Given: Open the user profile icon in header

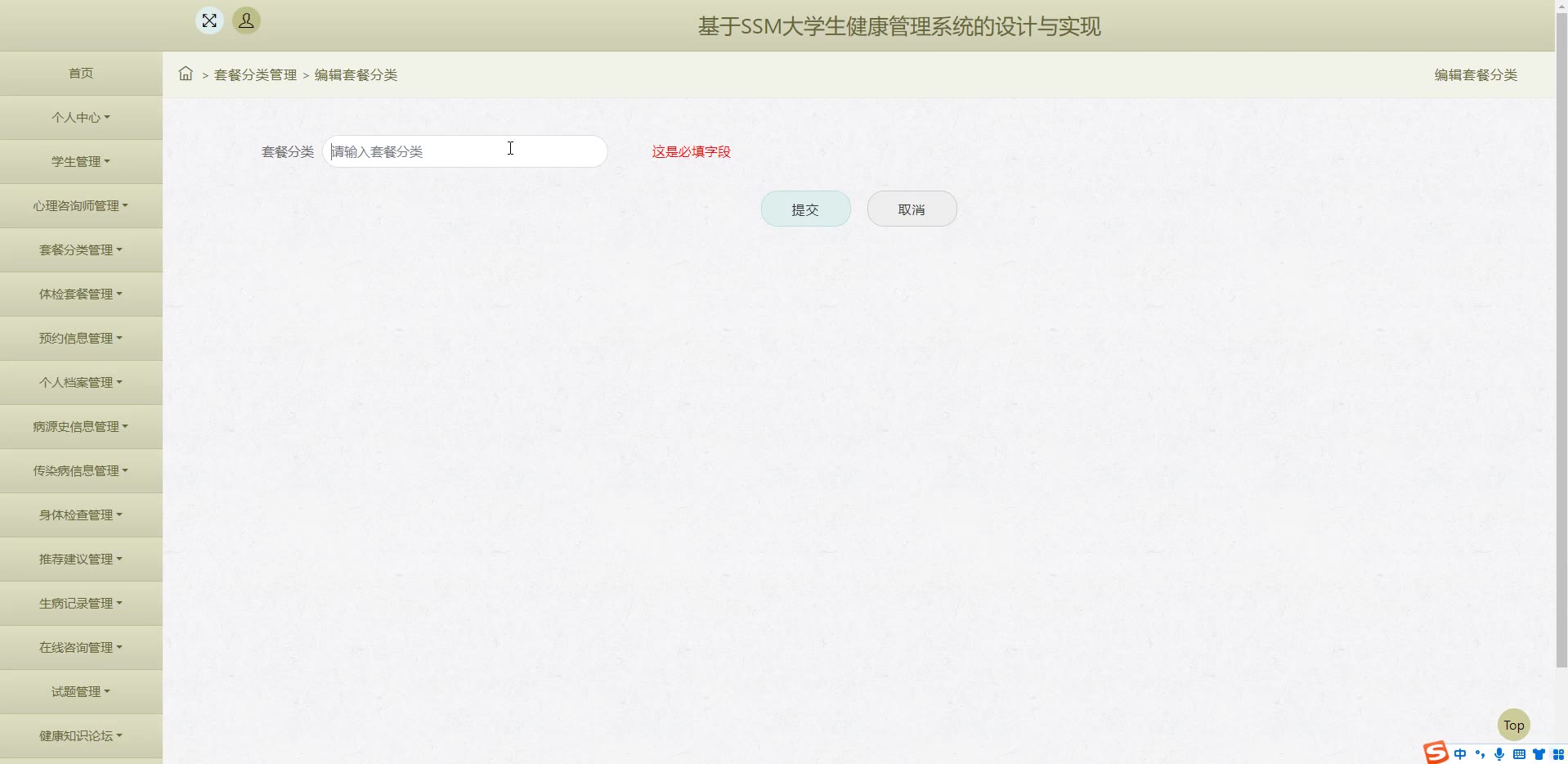Looking at the screenshot, I should pyautogui.click(x=246, y=20).
